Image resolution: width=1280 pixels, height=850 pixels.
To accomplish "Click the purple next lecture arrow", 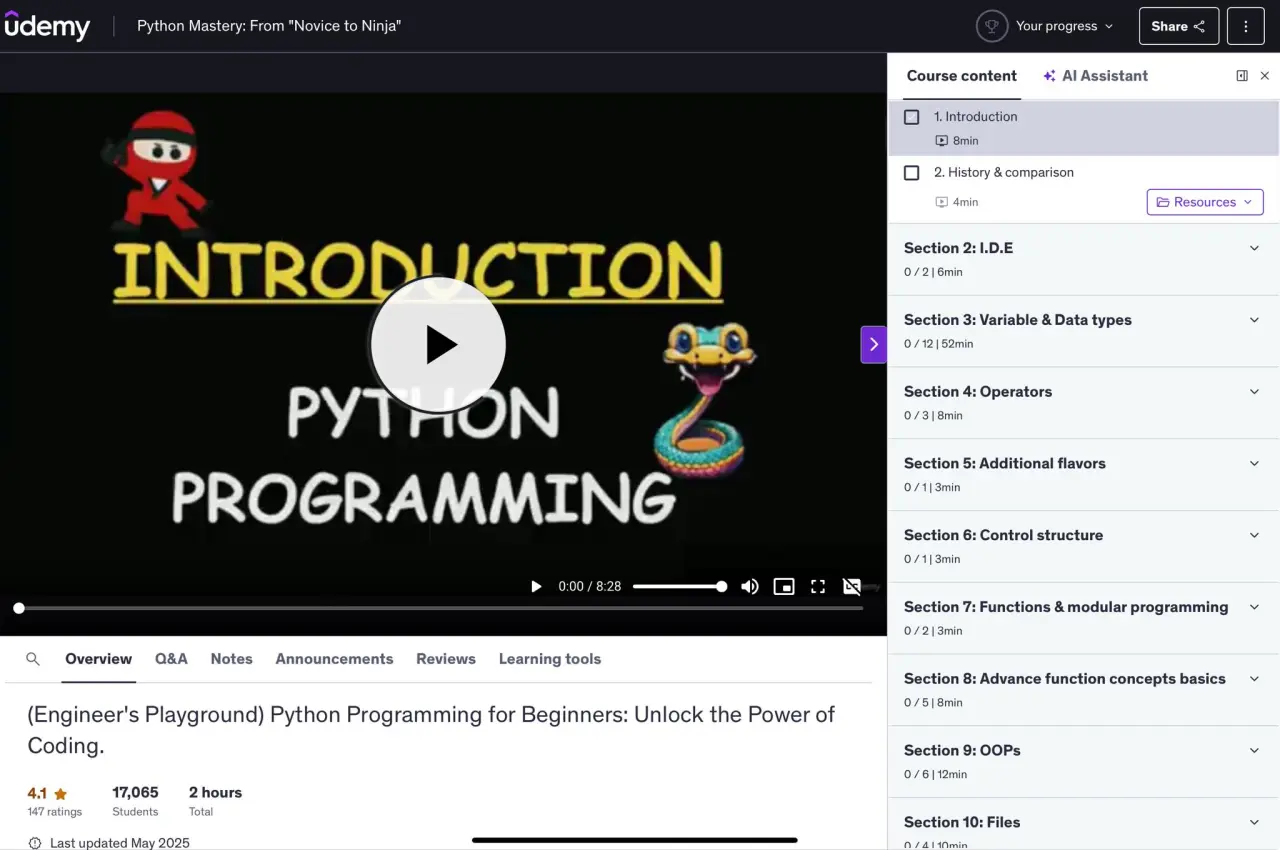I will [873, 344].
